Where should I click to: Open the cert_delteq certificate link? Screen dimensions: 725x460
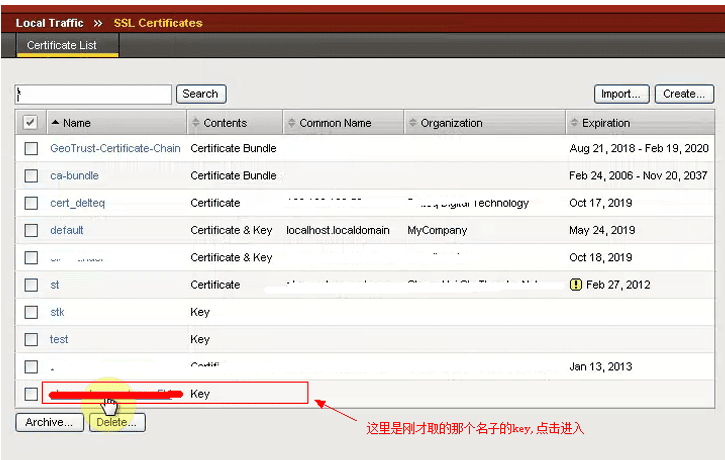coord(79,203)
